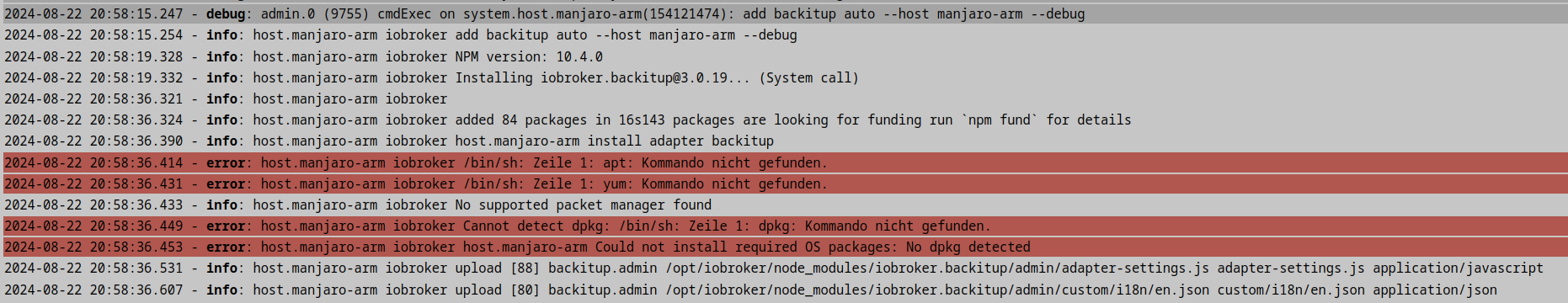The image size is (1568, 303).
Task: Click the bold 'debug' severity label
Action: [x=226, y=13]
